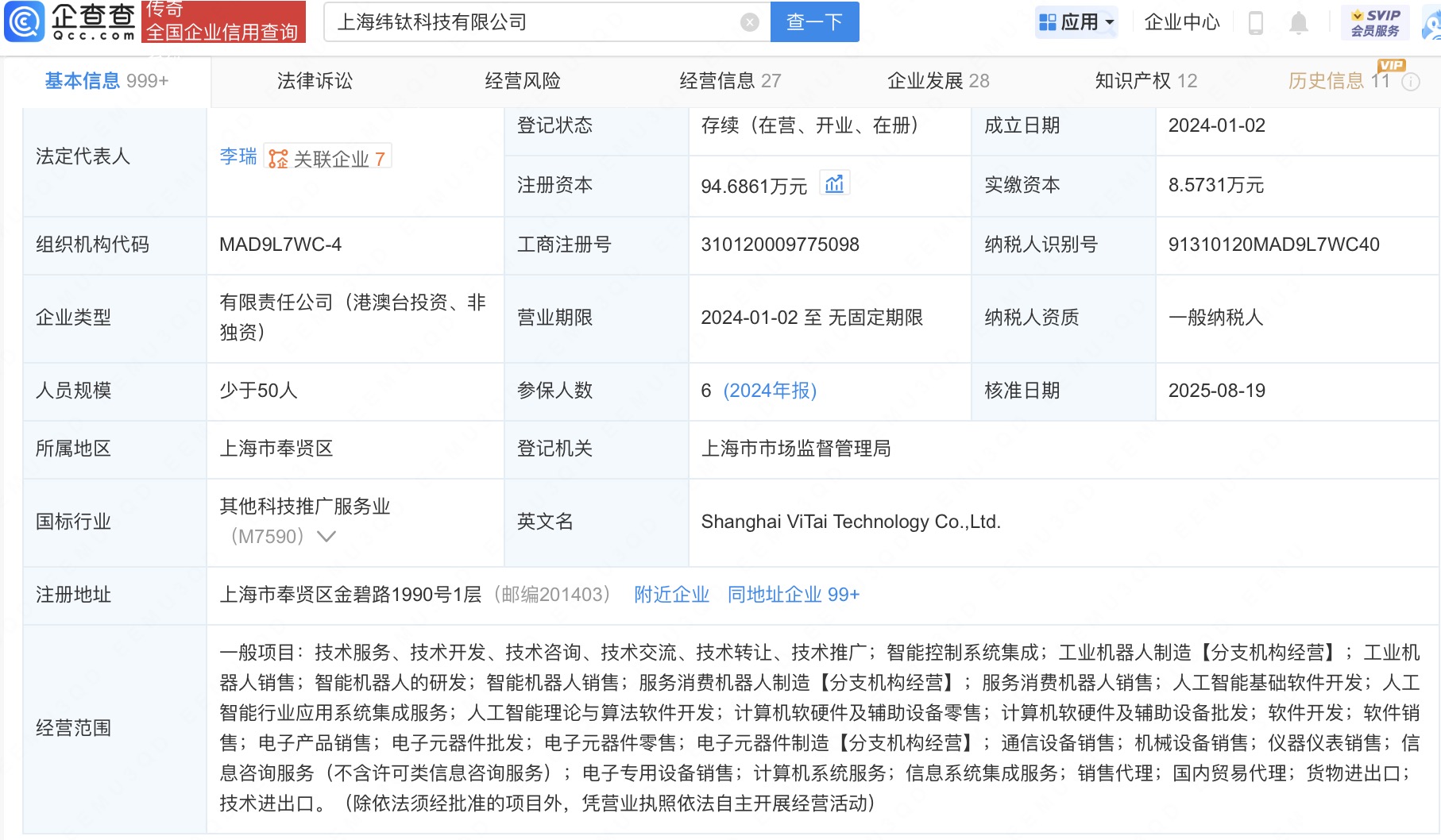Open the SVIP member services badge

[1375, 22]
